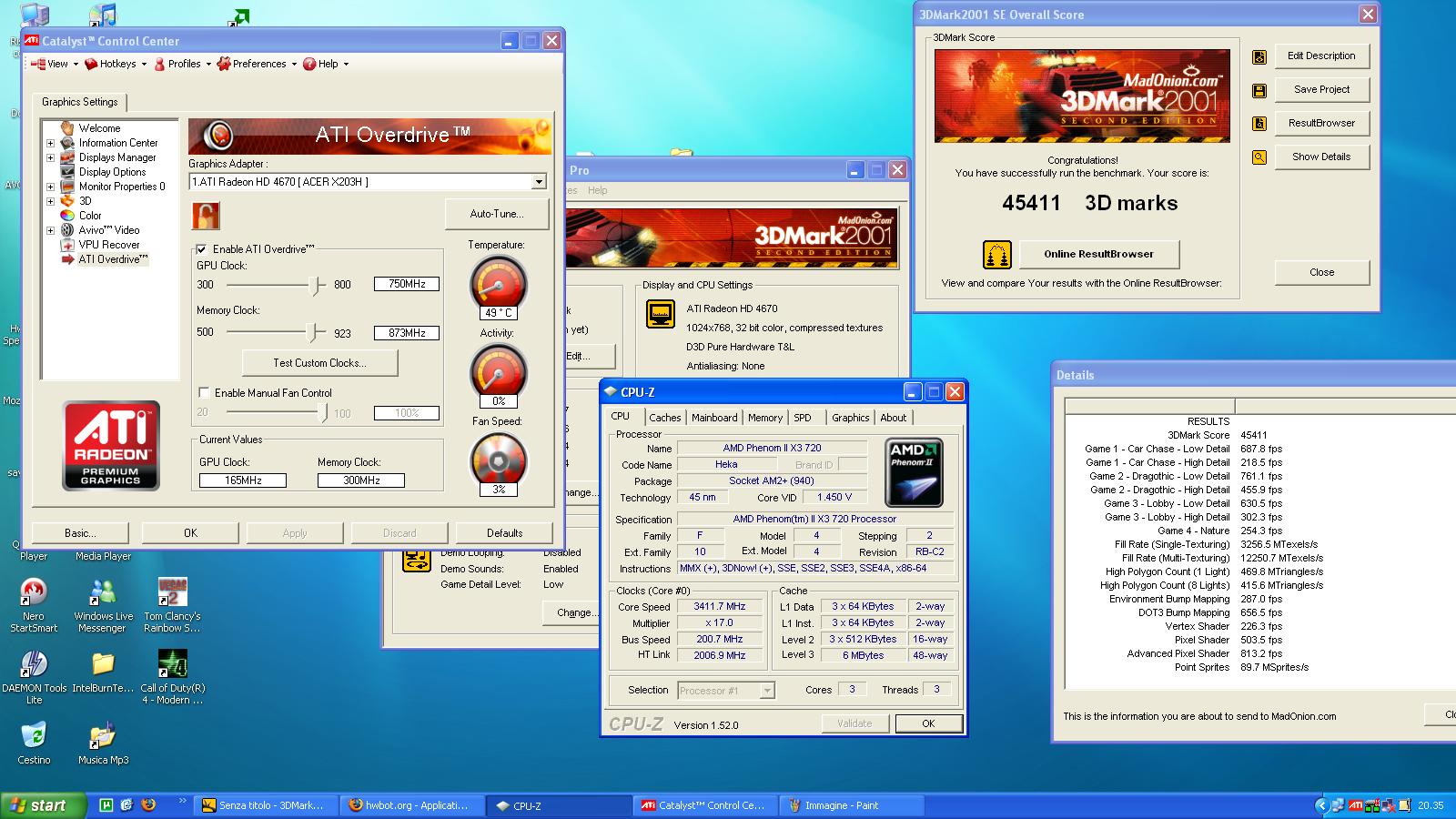The width and height of the screenshot is (1456, 819).
Task: Click the Close button in 3DMark score window
Action: point(1321,272)
